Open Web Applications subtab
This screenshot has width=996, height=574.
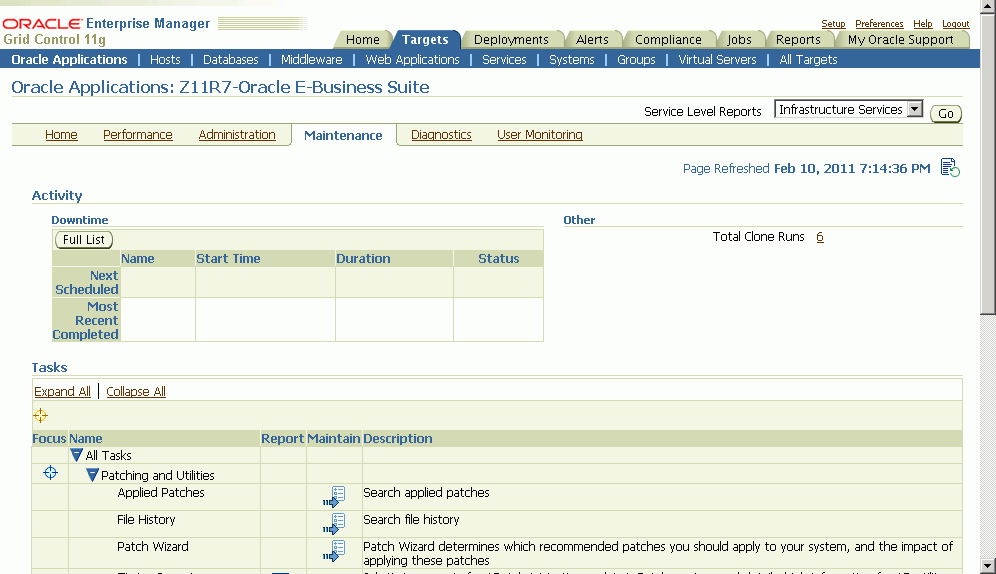pos(412,60)
